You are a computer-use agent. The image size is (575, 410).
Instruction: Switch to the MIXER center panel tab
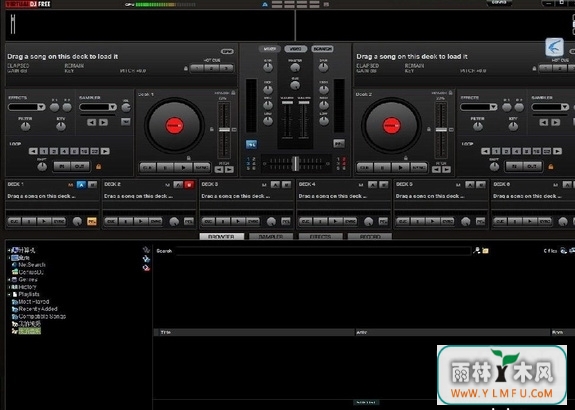[x=270, y=49]
